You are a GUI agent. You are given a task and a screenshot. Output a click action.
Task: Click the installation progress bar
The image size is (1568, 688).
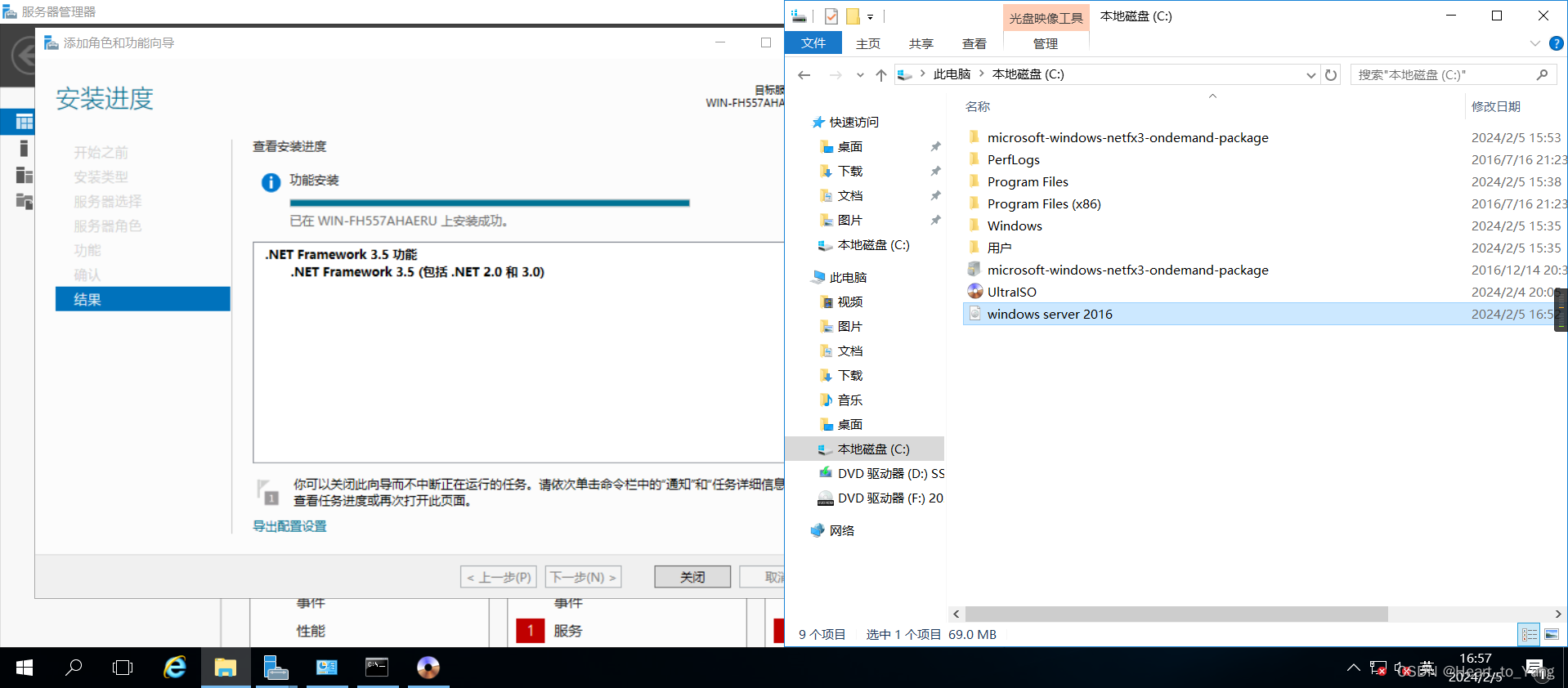click(x=490, y=203)
